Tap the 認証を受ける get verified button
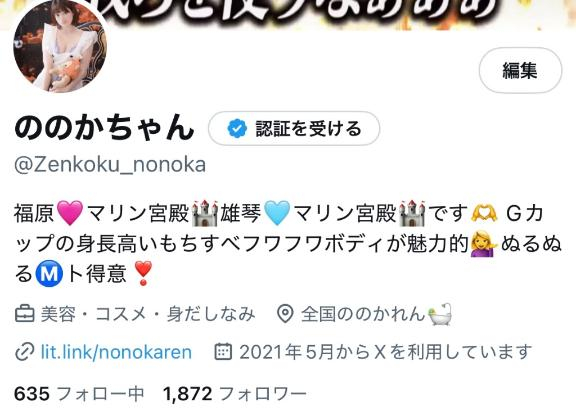Screen dimensions: 576x420 pos(294,129)
